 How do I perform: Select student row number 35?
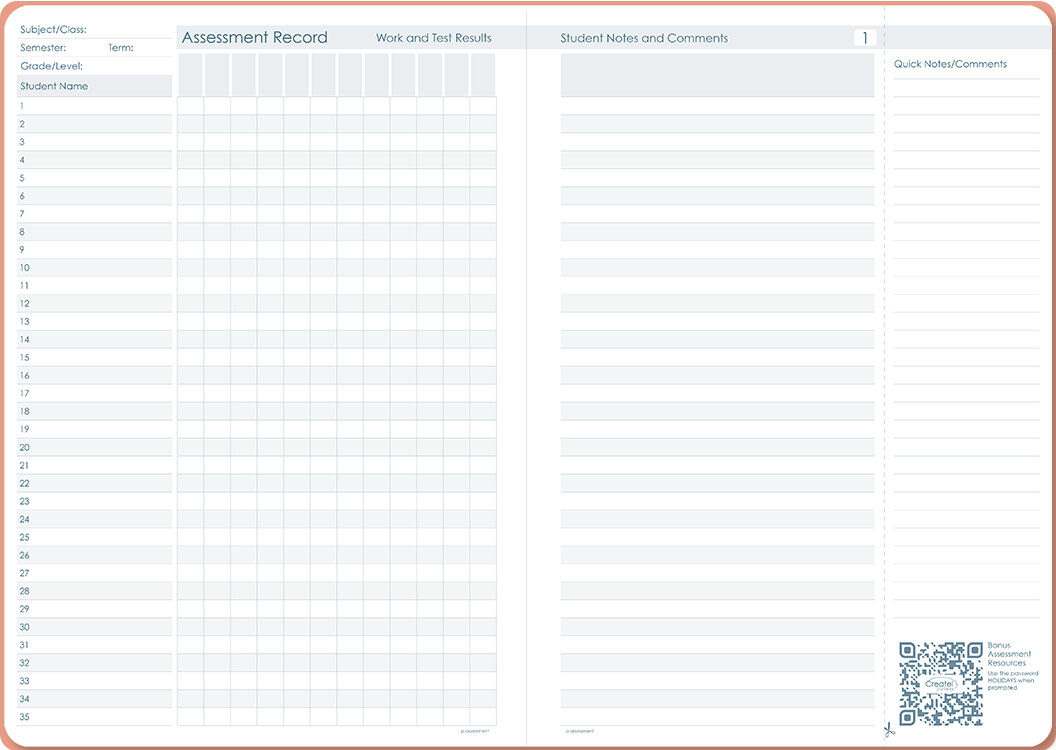pyautogui.click(x=94, y=717)
